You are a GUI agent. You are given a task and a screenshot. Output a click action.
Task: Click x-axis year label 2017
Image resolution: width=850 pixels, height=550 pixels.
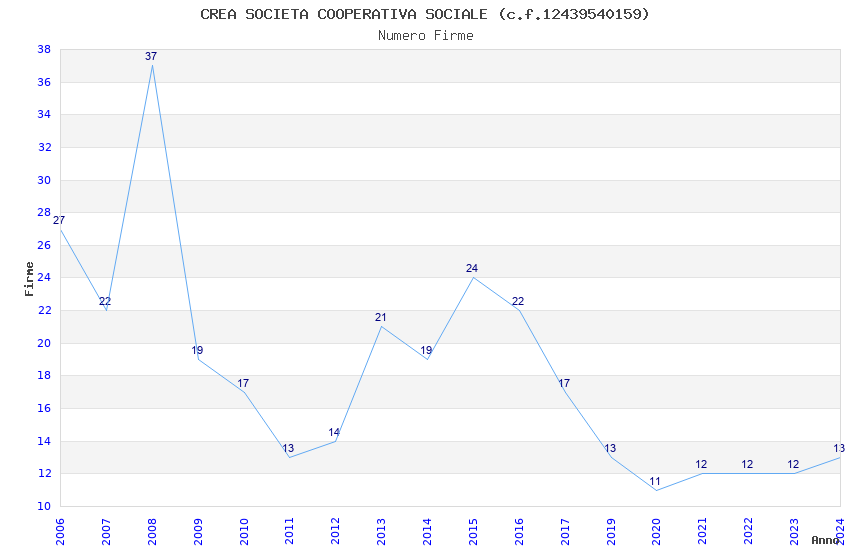coord(565,531)
